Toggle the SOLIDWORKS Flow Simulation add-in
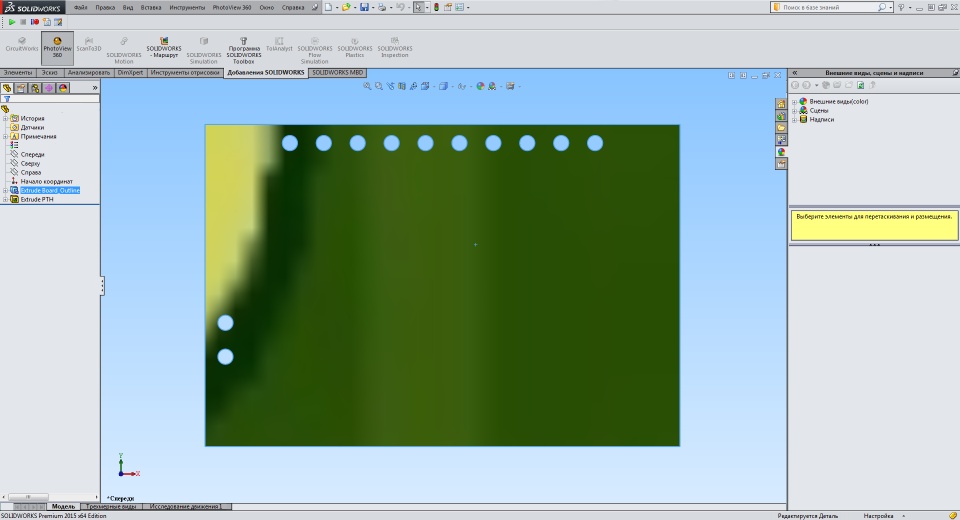 pyautogui.click(x=315, y=50)
